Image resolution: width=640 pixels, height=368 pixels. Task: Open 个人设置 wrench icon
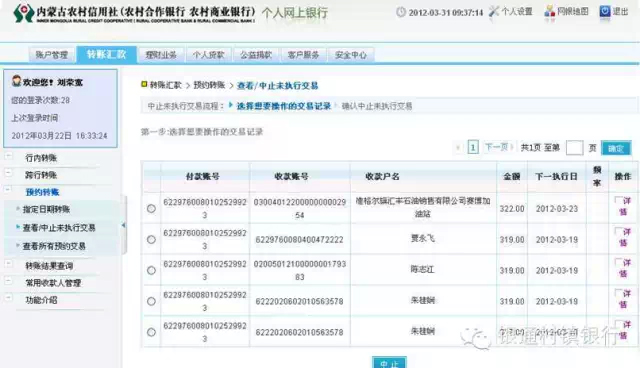pos(494,11)
